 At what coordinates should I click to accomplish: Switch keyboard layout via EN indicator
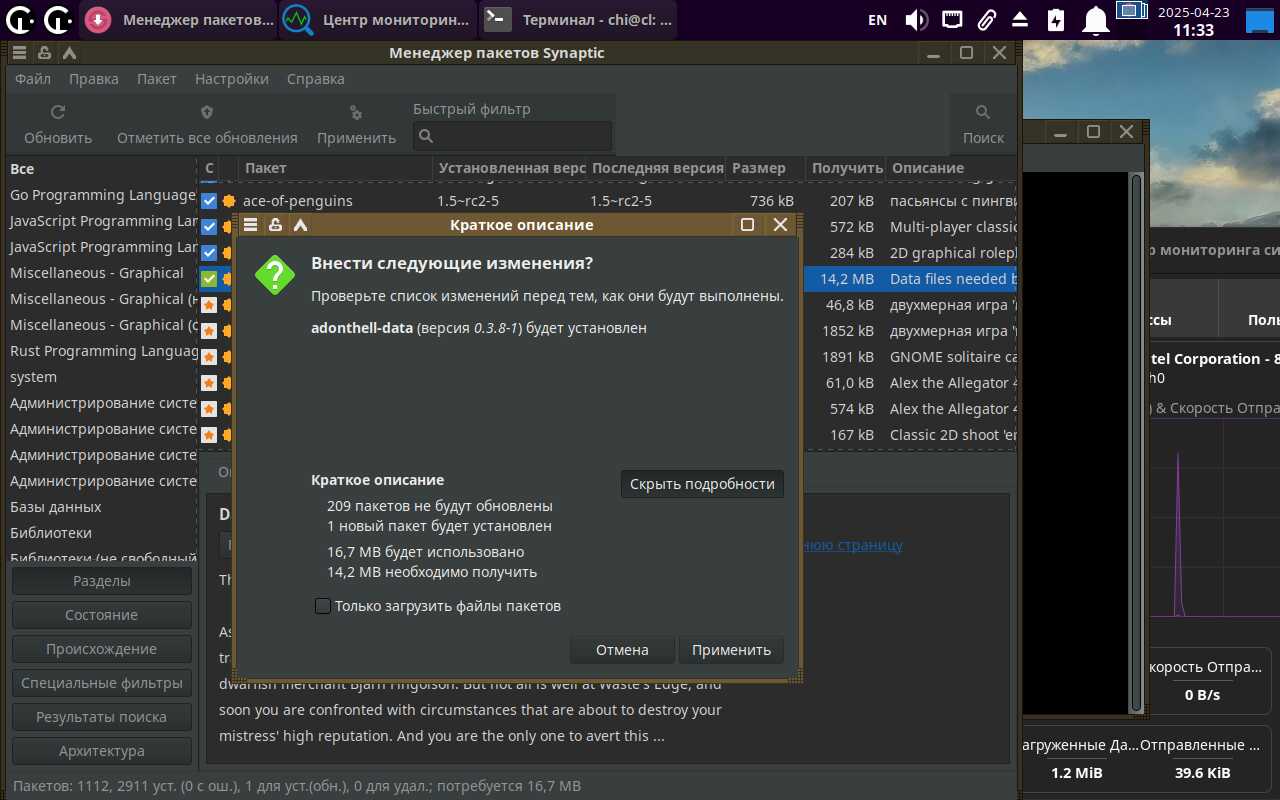[877, 20]
